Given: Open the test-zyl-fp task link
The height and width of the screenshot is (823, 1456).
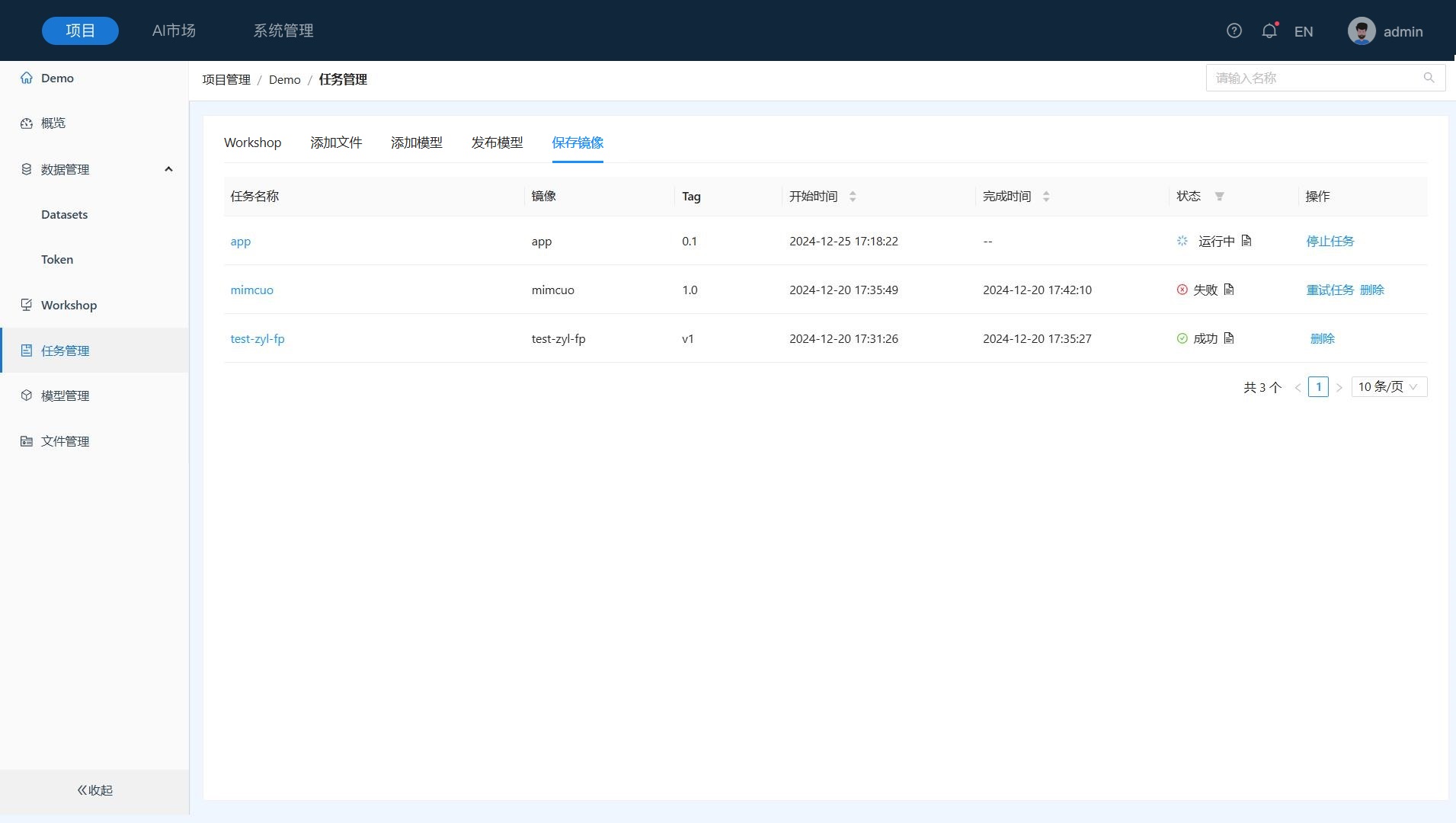Looking at the screenshot, I should tap(258, 338).
